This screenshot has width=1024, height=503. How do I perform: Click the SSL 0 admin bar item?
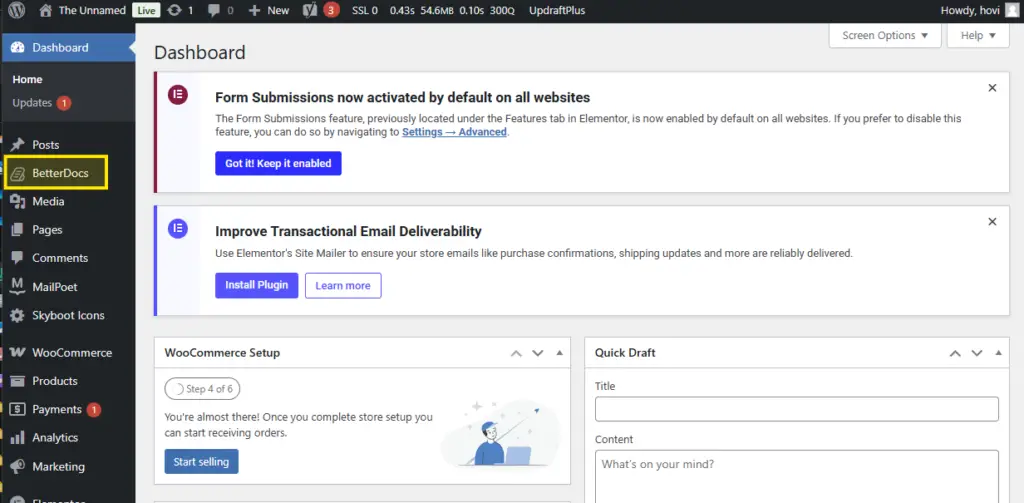pyautogui.click(x=364, y=10)
